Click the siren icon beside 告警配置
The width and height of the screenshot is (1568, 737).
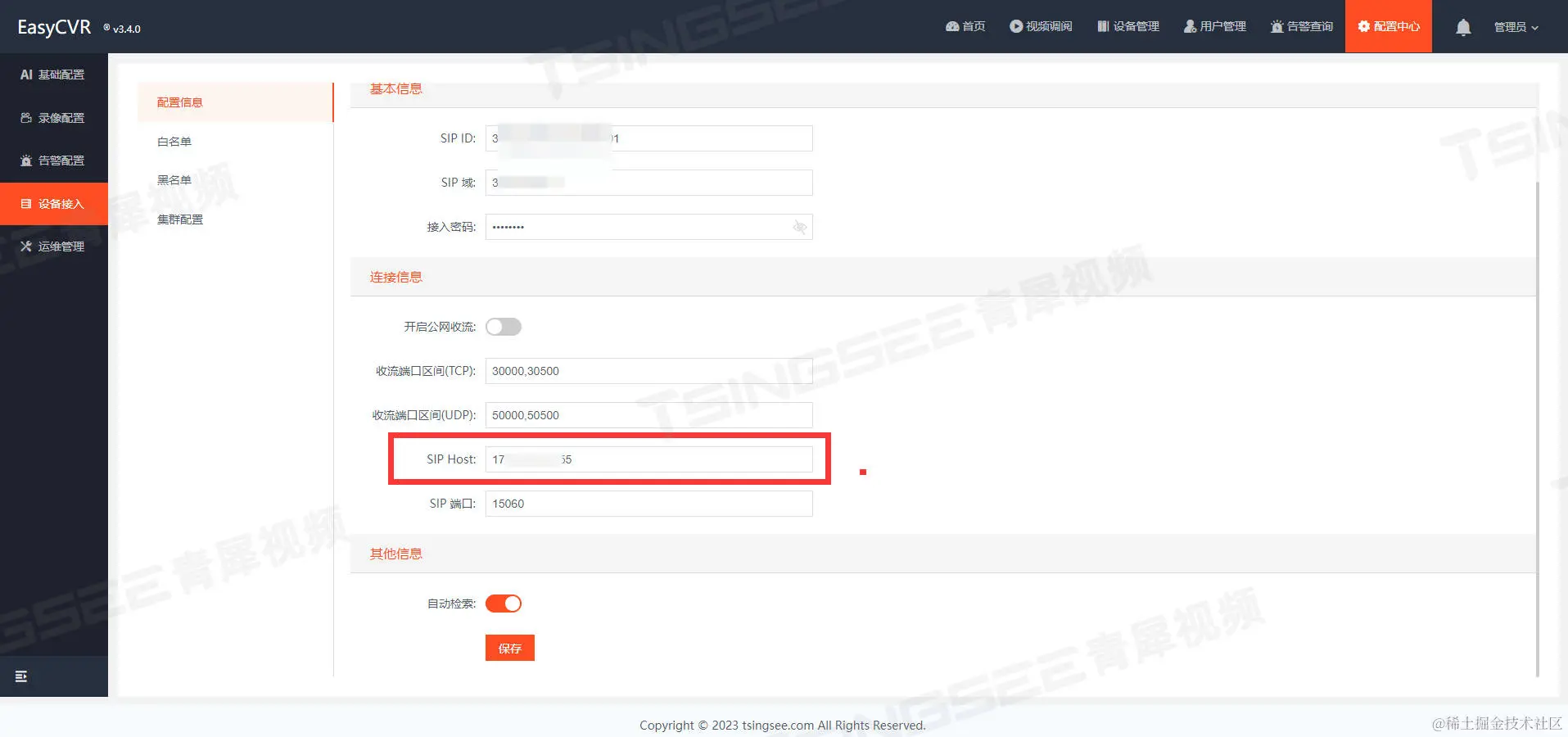pos(26,161)
